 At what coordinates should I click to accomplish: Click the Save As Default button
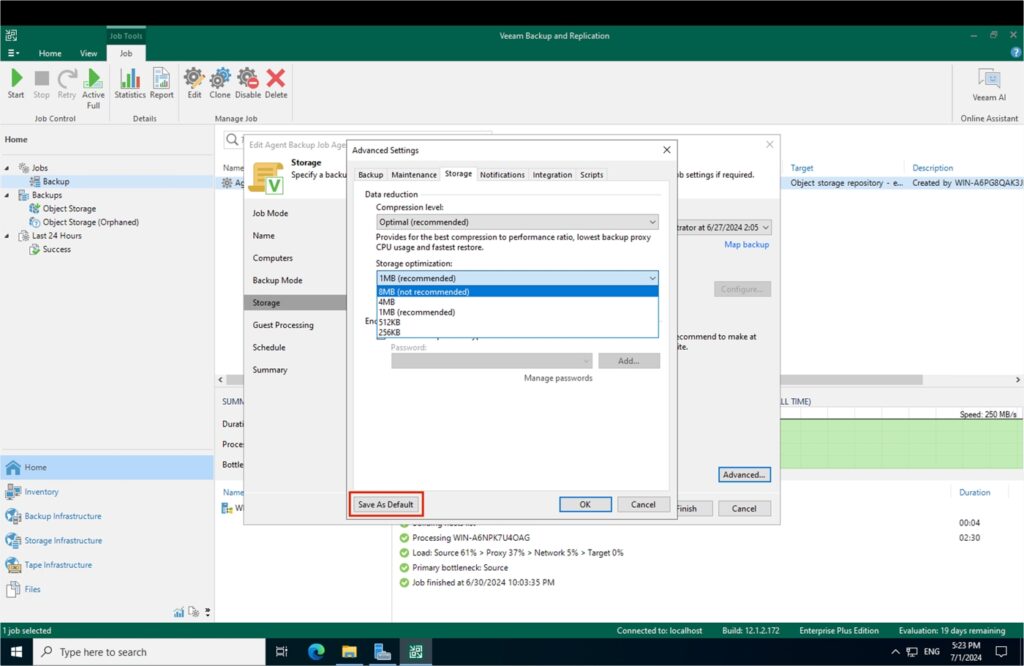386,505
